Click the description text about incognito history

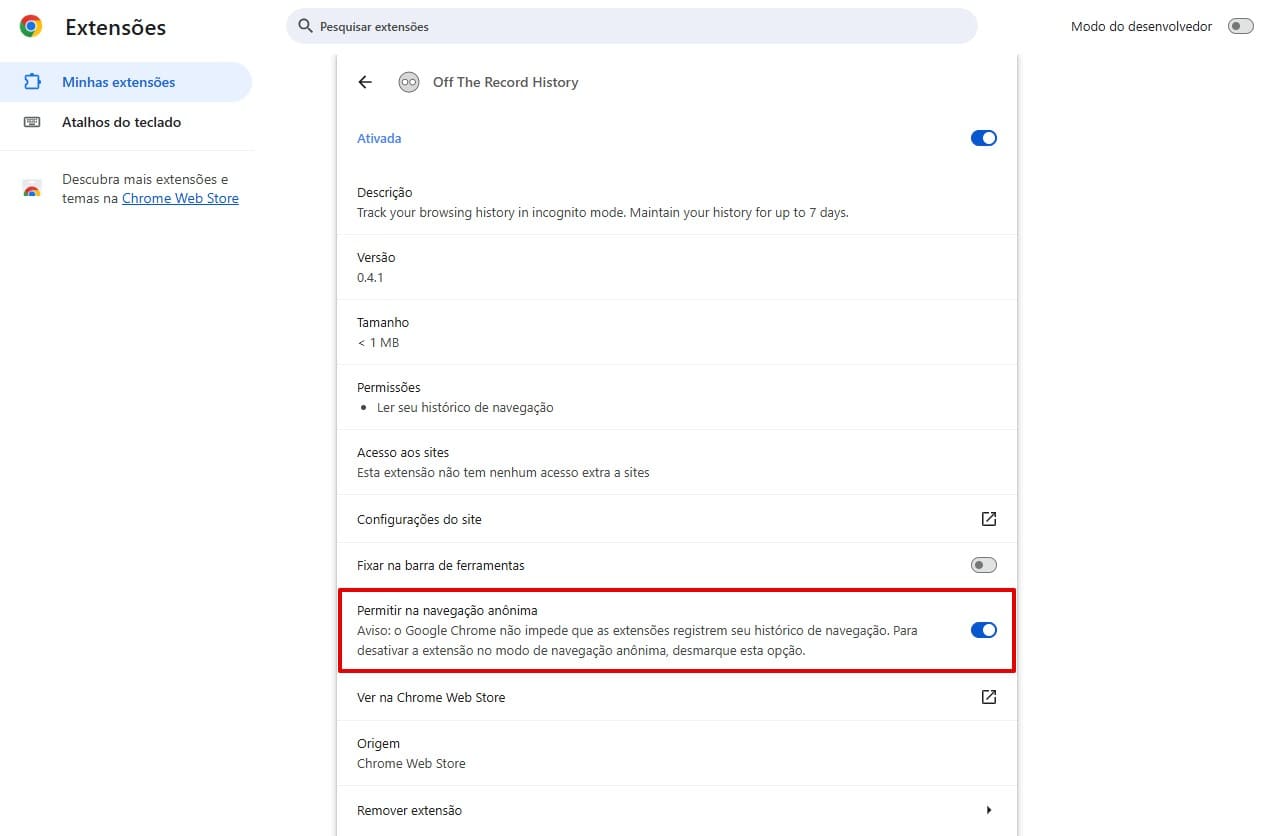pyautogui.click(x=603, y=212)
